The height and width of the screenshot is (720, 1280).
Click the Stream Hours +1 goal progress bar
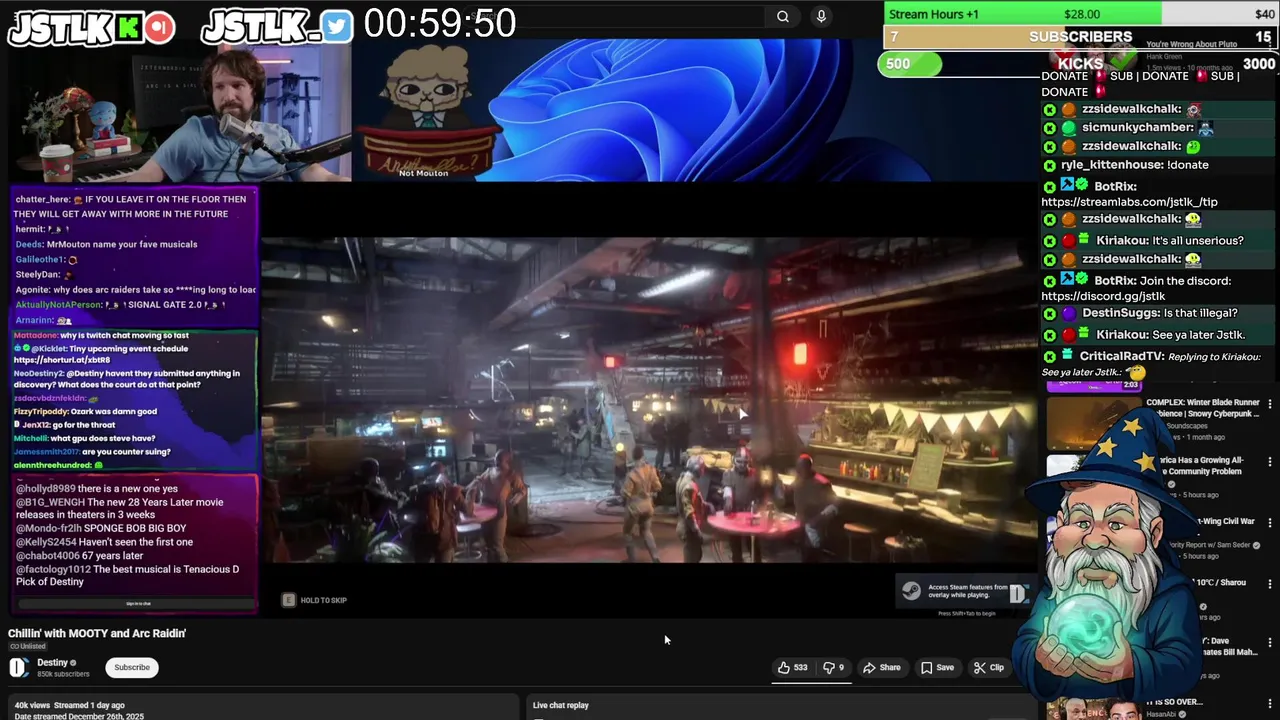(1081, 14)
